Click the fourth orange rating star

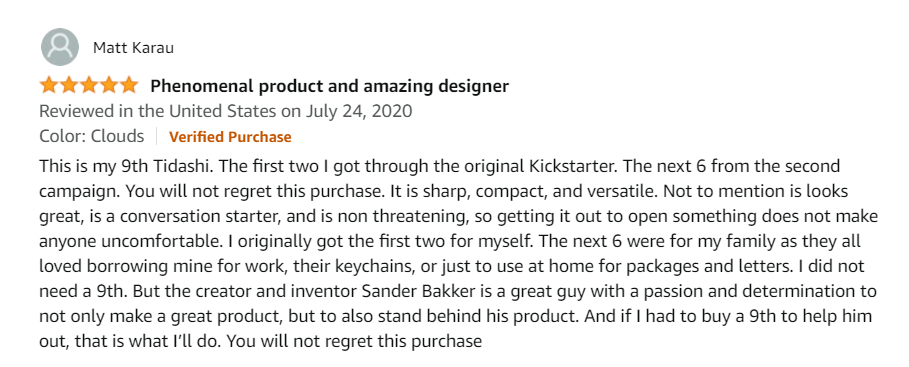tap(109, 86)
